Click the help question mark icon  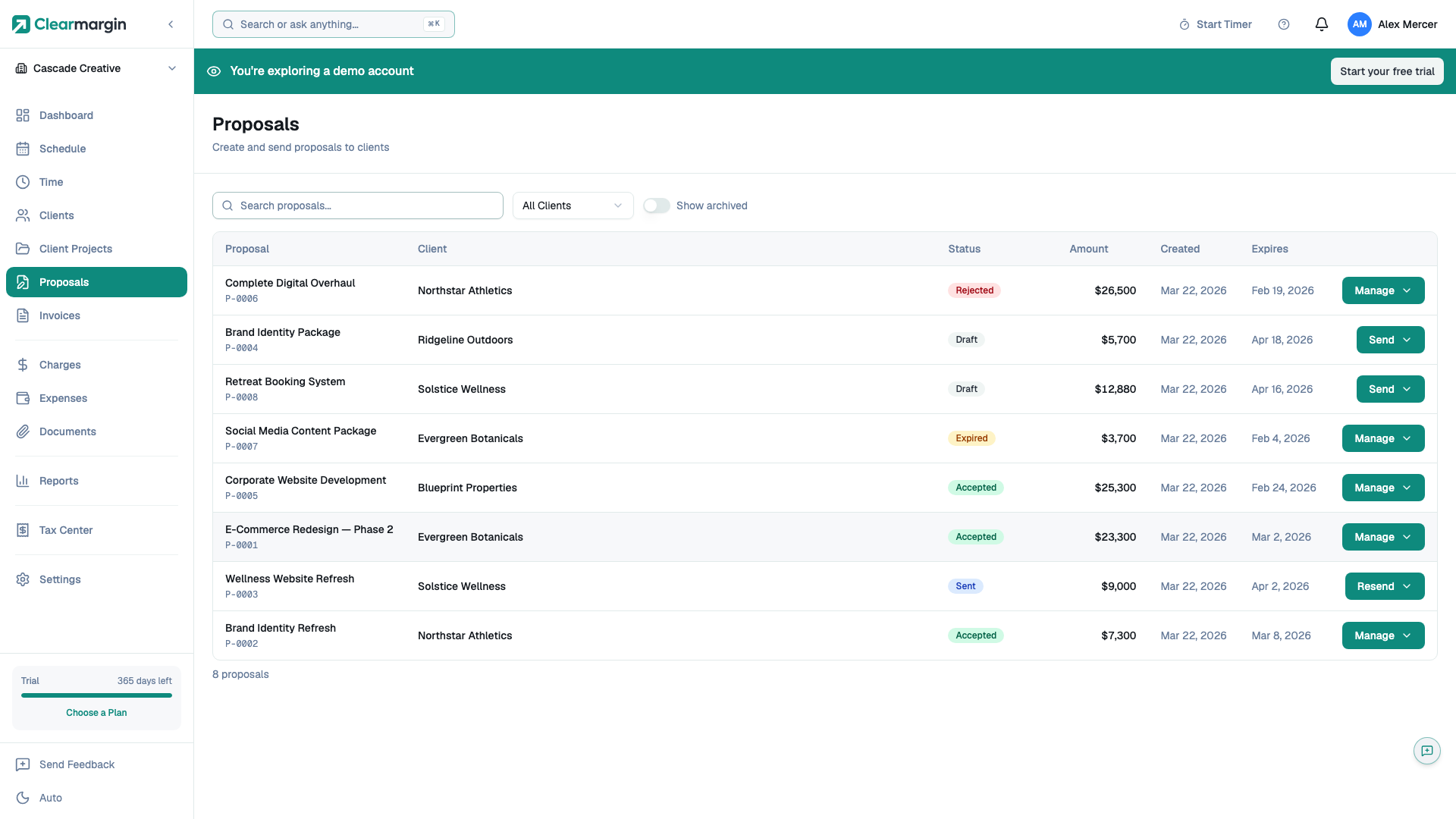pyautogui.click(x=1284, y=24)
